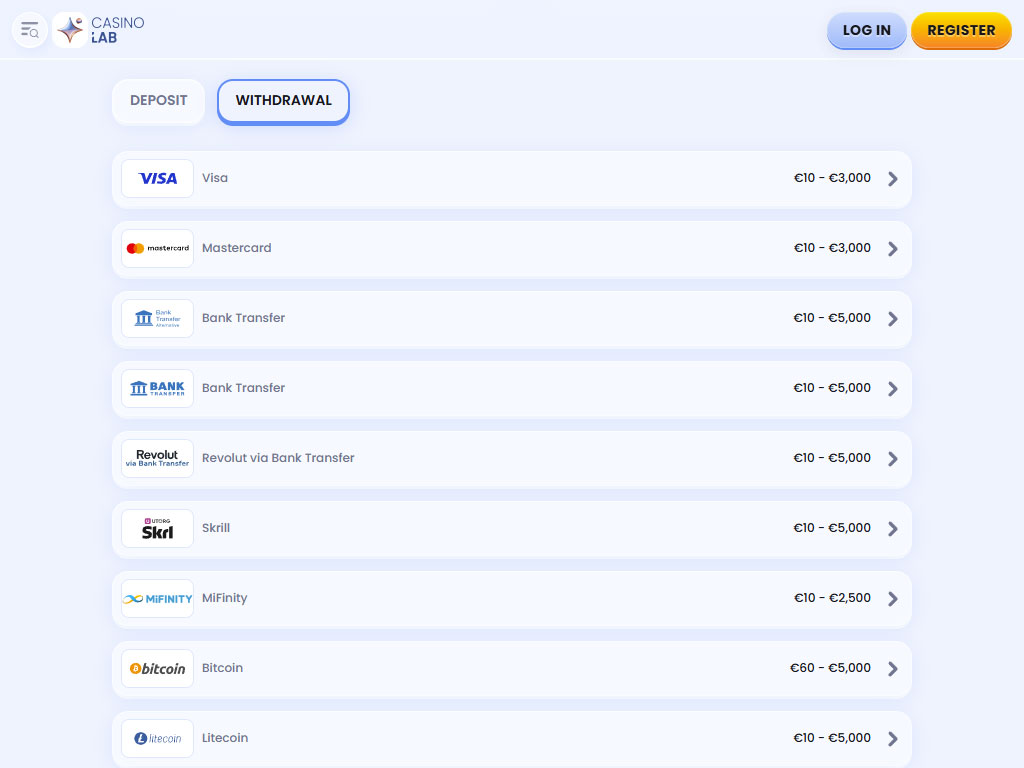The height and width of the screenshot is (768, 1024).
Task: Click the Mastercard logo
Action: point(157,248)
